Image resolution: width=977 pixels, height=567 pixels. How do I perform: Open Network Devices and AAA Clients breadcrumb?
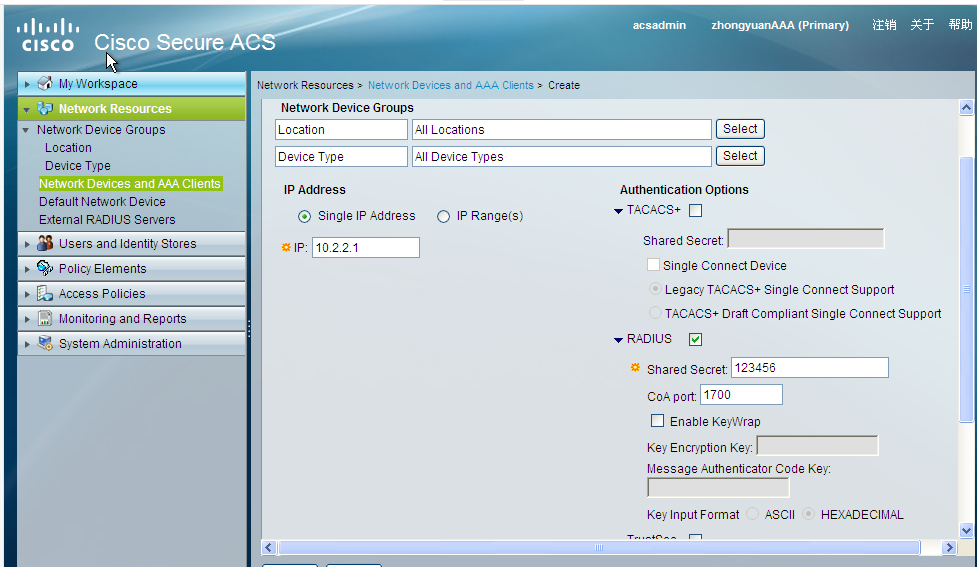450,85
